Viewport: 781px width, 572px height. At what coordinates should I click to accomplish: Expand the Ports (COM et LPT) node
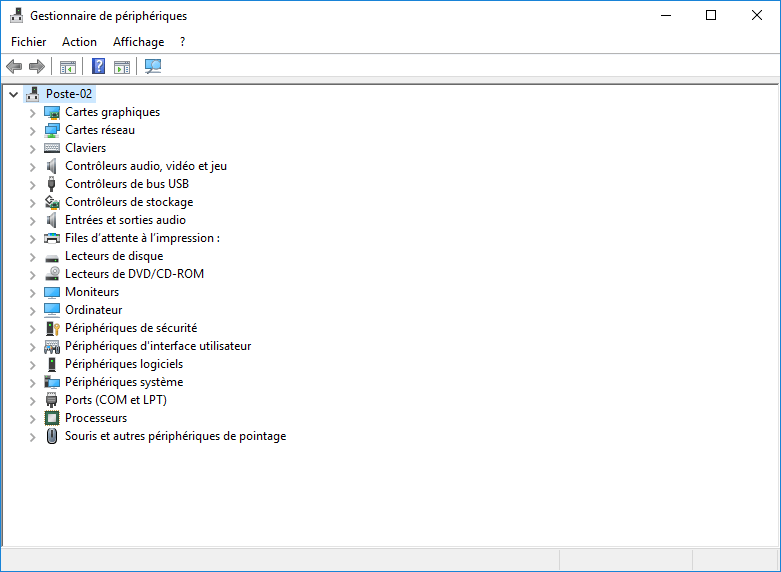[32, 400]
